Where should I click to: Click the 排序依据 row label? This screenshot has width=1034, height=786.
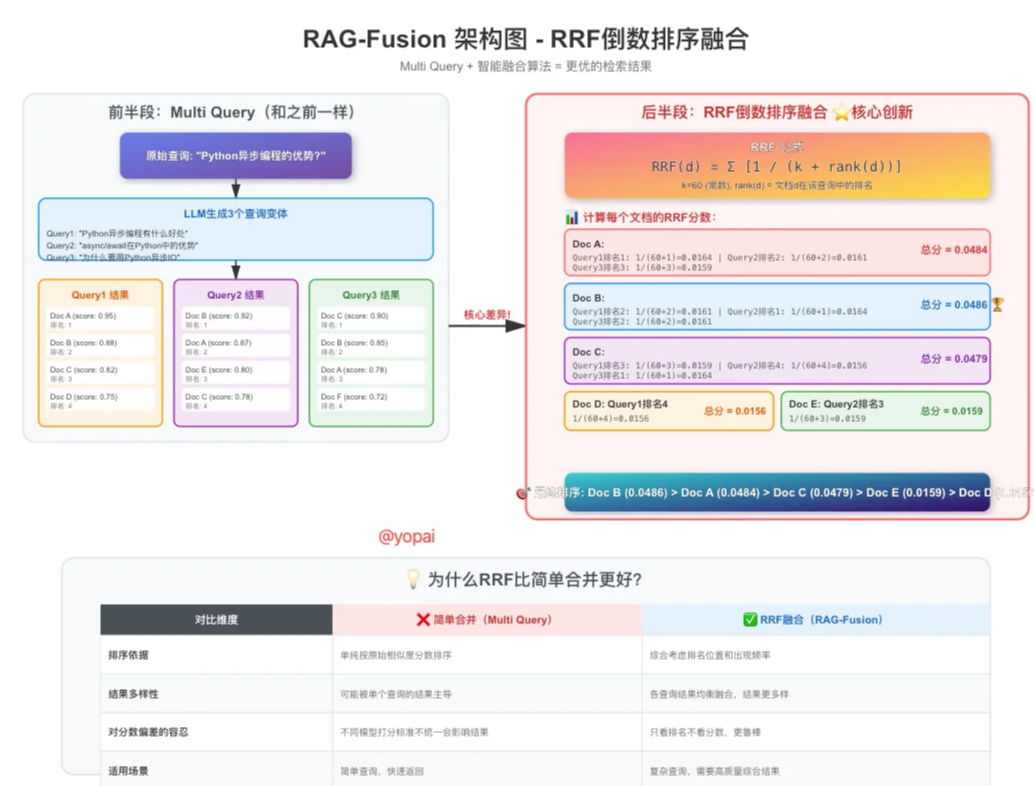coord(128,655)
